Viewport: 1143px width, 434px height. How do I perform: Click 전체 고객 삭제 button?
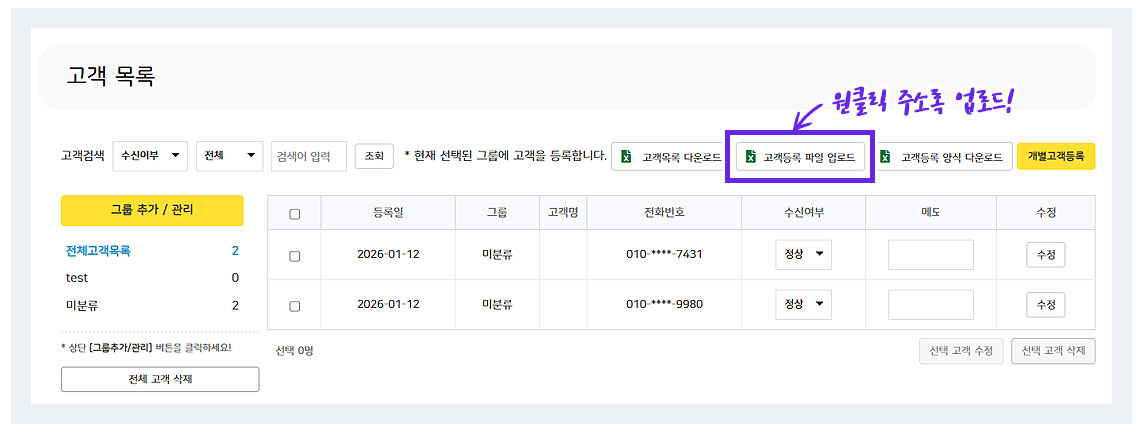pos(160,379)
